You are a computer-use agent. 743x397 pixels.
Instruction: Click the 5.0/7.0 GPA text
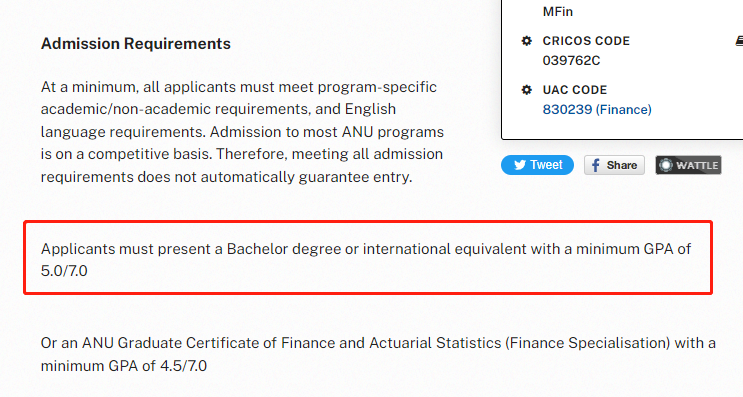(x=64, y=271)
